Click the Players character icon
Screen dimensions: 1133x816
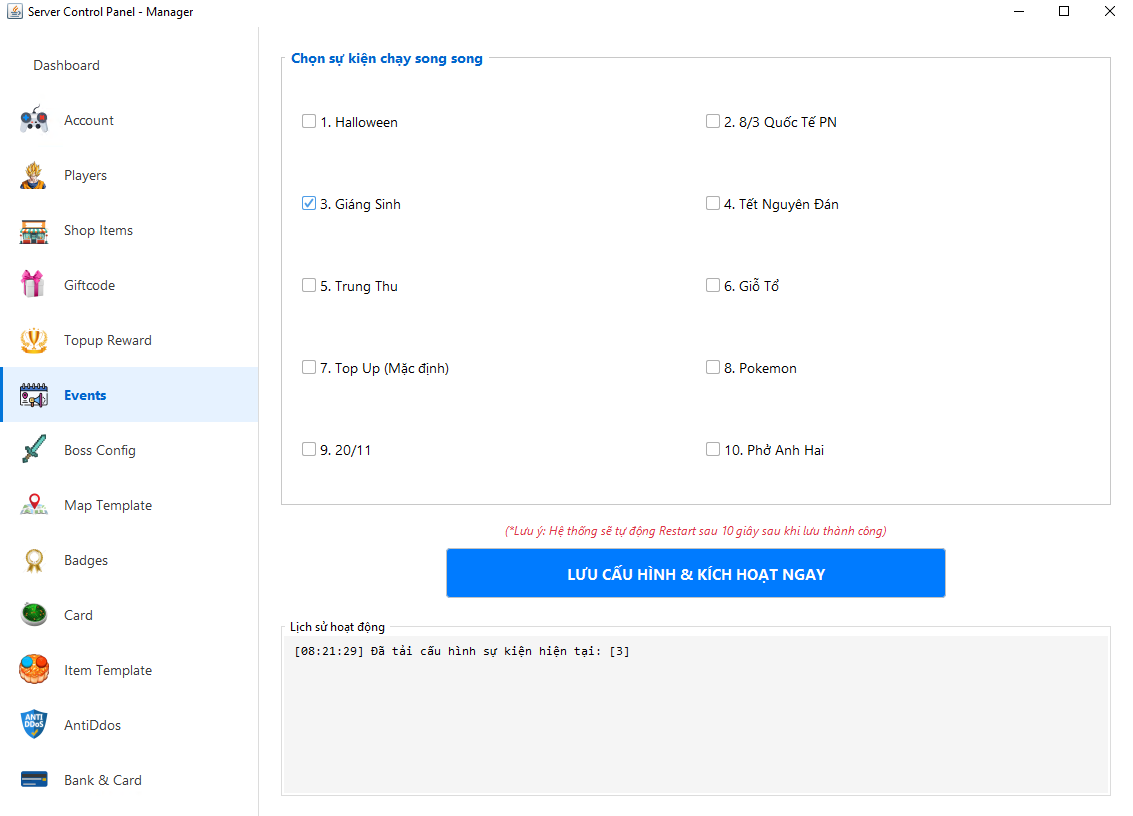pos(34,175)
